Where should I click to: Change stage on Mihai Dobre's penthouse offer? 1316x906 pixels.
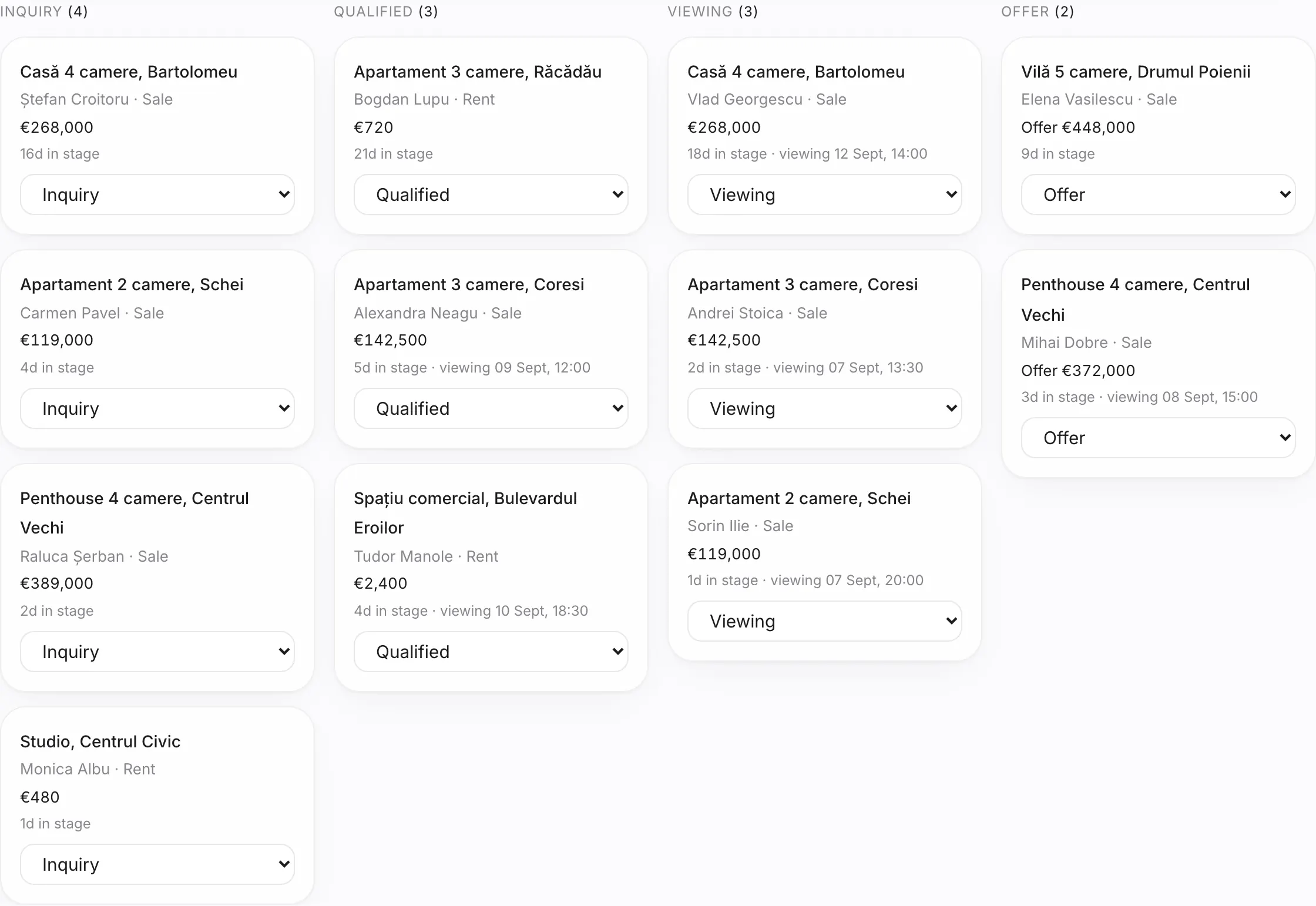[x=1159, y=438]
